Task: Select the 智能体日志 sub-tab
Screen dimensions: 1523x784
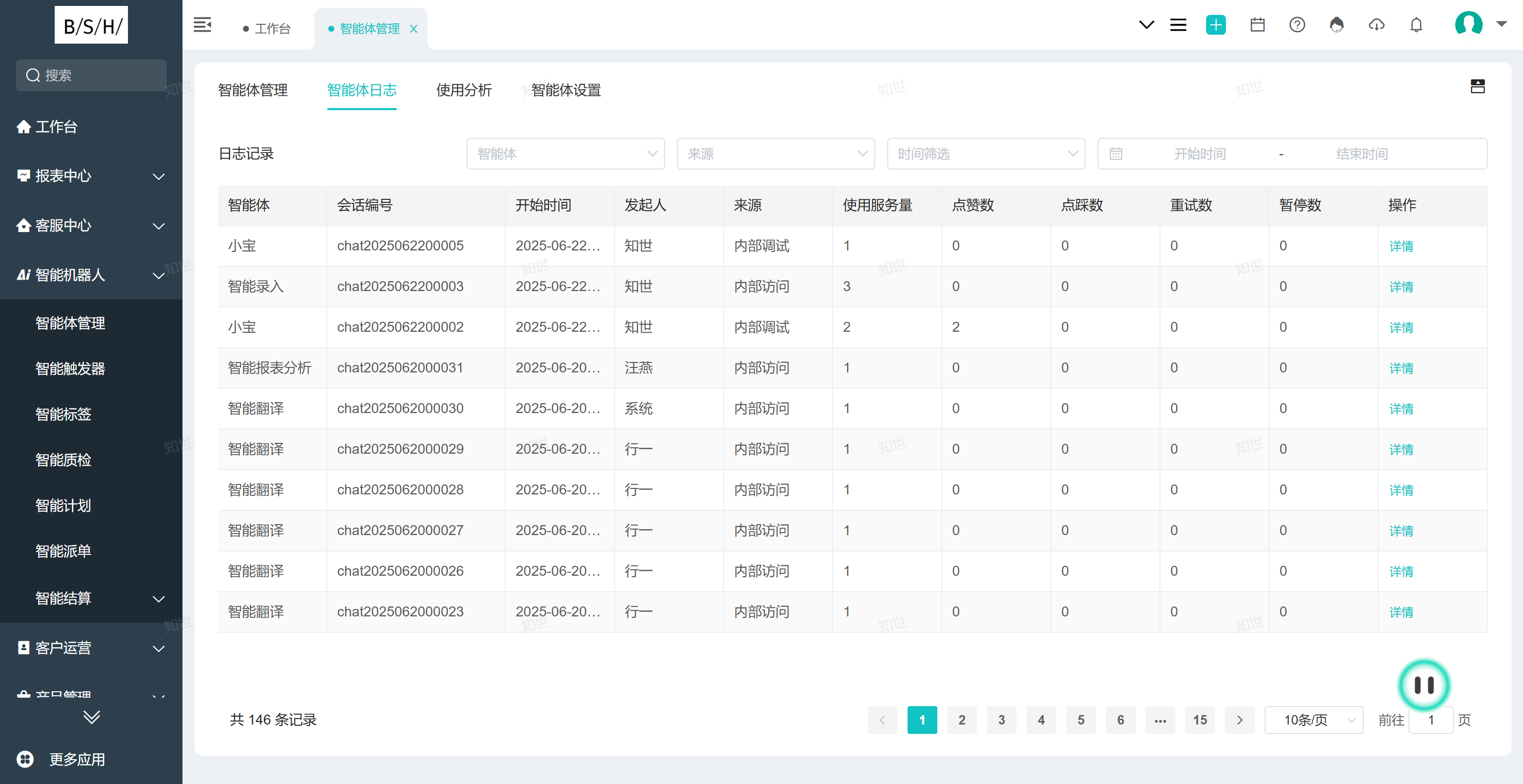Action: [361, 90]
